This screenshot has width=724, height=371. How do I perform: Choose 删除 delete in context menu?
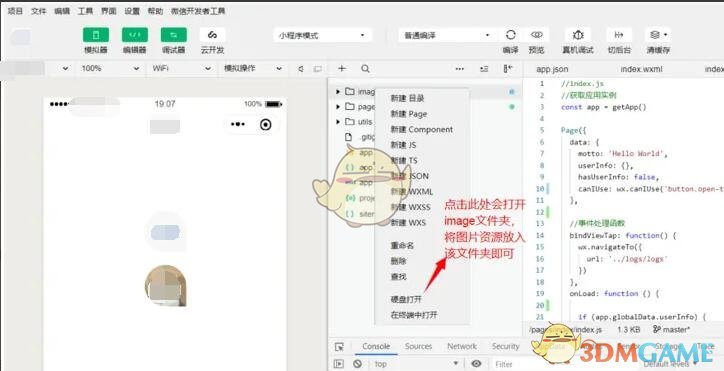[398, 261]
